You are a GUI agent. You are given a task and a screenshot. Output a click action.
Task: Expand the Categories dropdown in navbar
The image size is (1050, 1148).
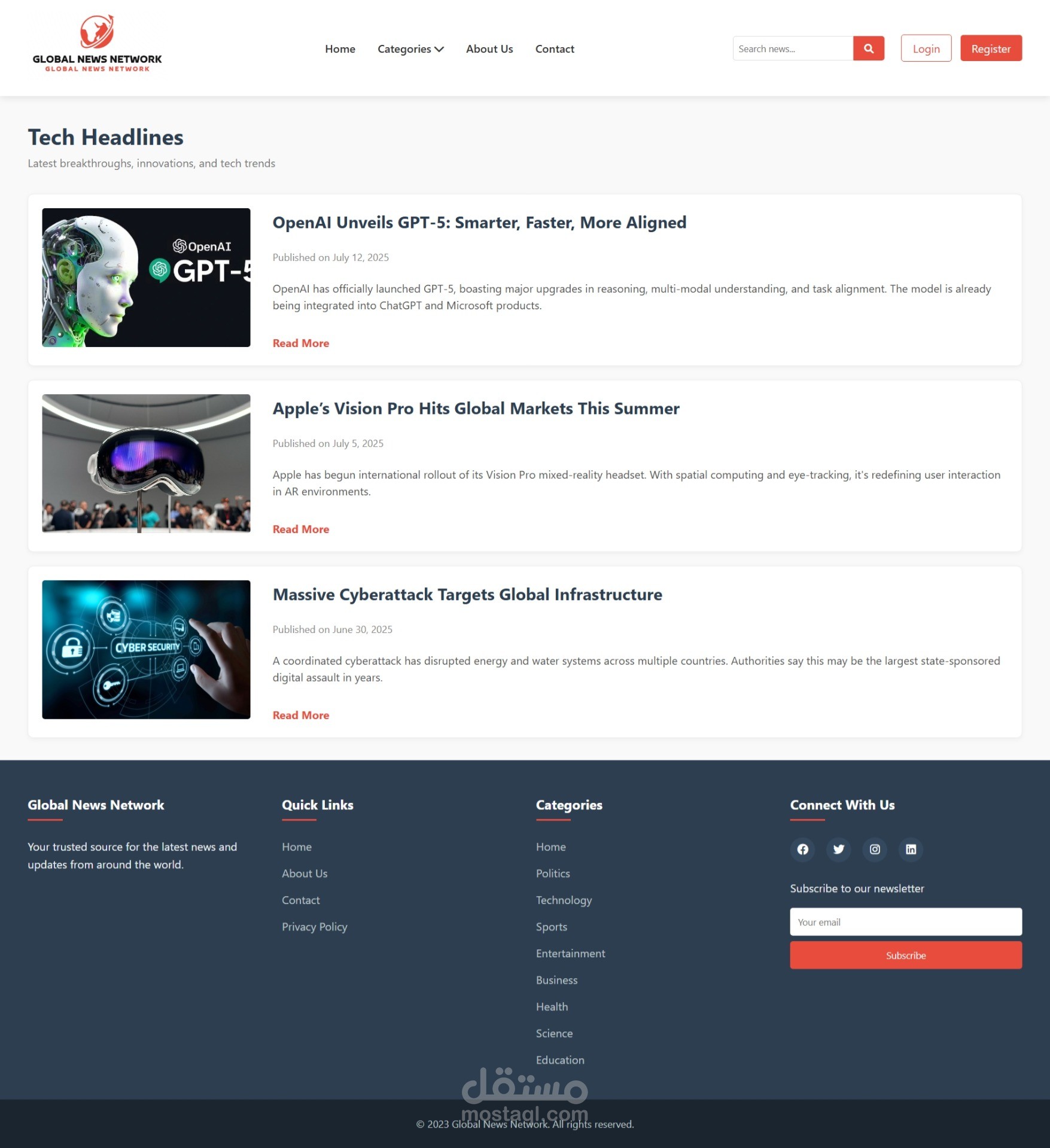[410, 49]
